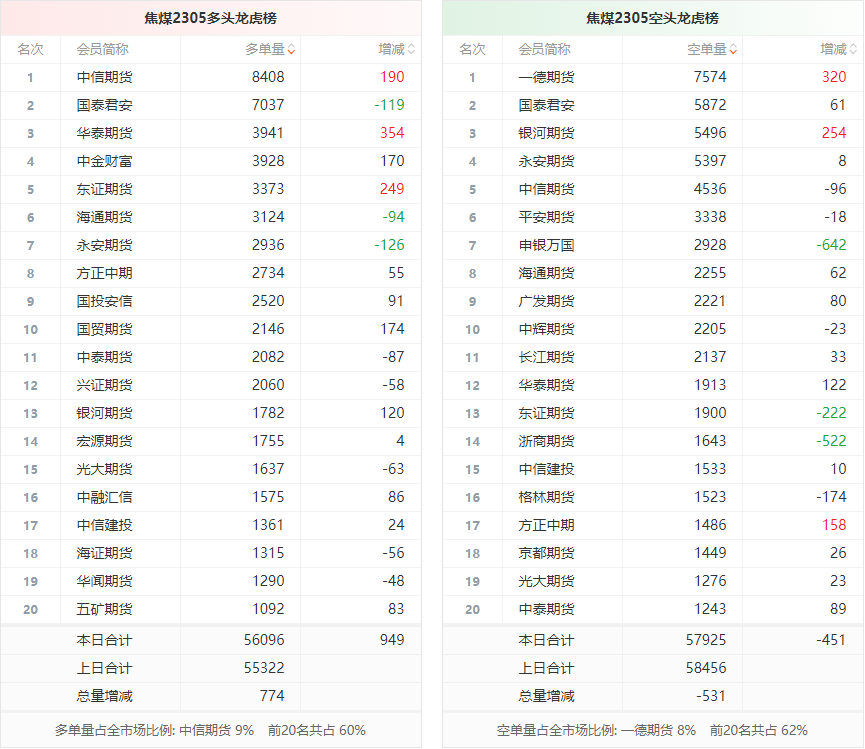Screen dimensions: 865x749
Task: Open 五矿期货 in the long ranking
Action: (104, 609)
